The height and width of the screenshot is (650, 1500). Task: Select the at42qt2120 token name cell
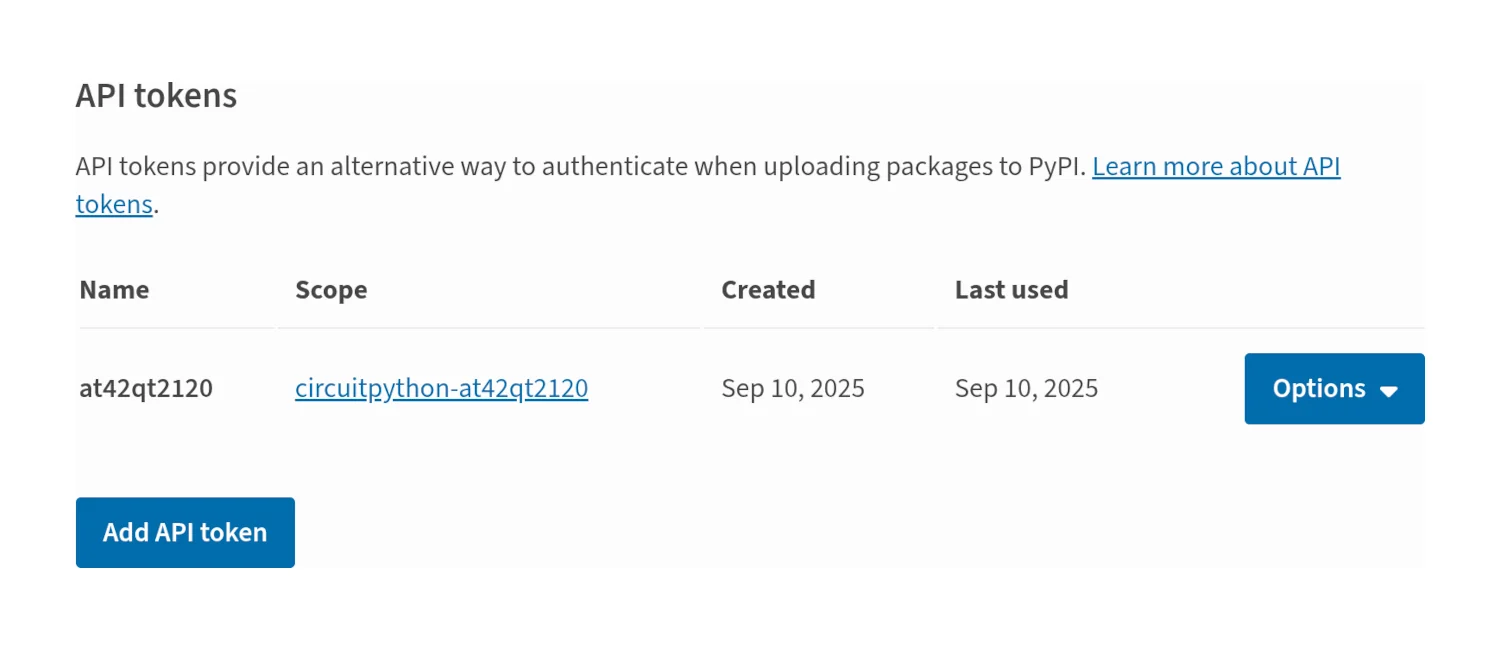pyautogui.click(x=146, y=388)
